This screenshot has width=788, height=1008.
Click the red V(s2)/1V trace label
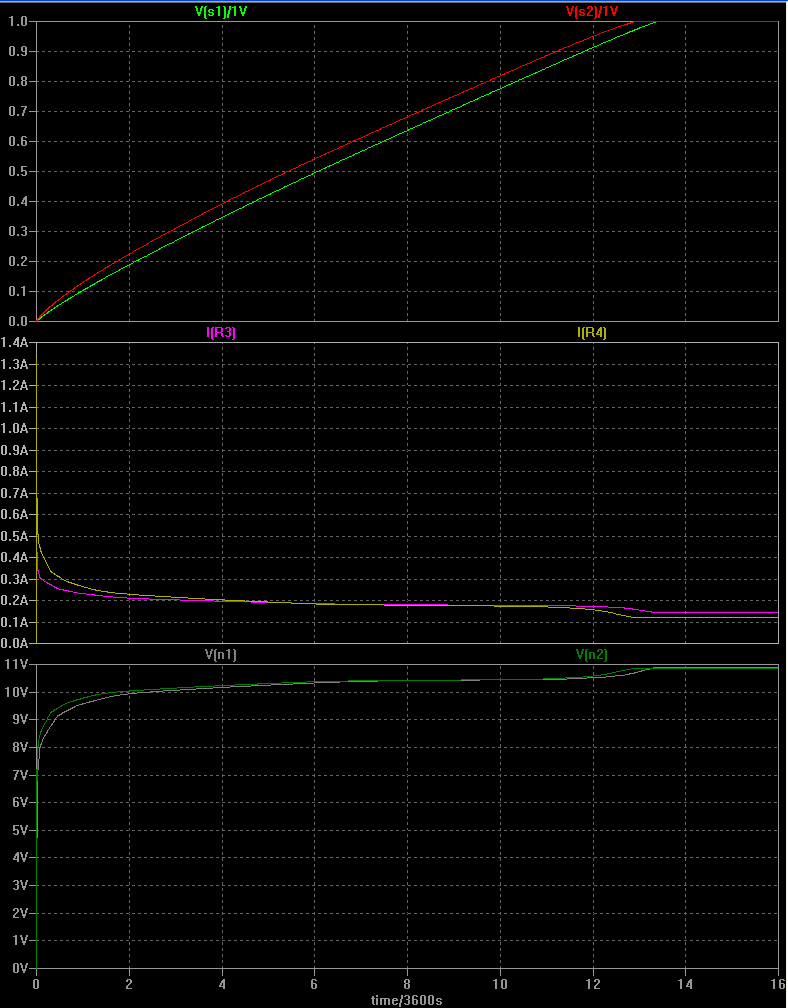(591, 10)
